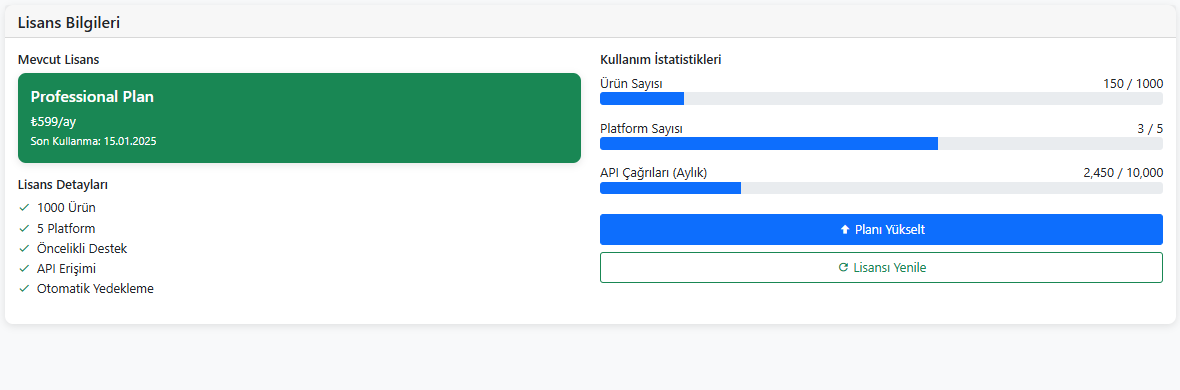Image resolution: width=1180 pixels, height=390 pixels.
Task: Click the Kullanım İstatistikleri heading
Action: click(661, 59)
